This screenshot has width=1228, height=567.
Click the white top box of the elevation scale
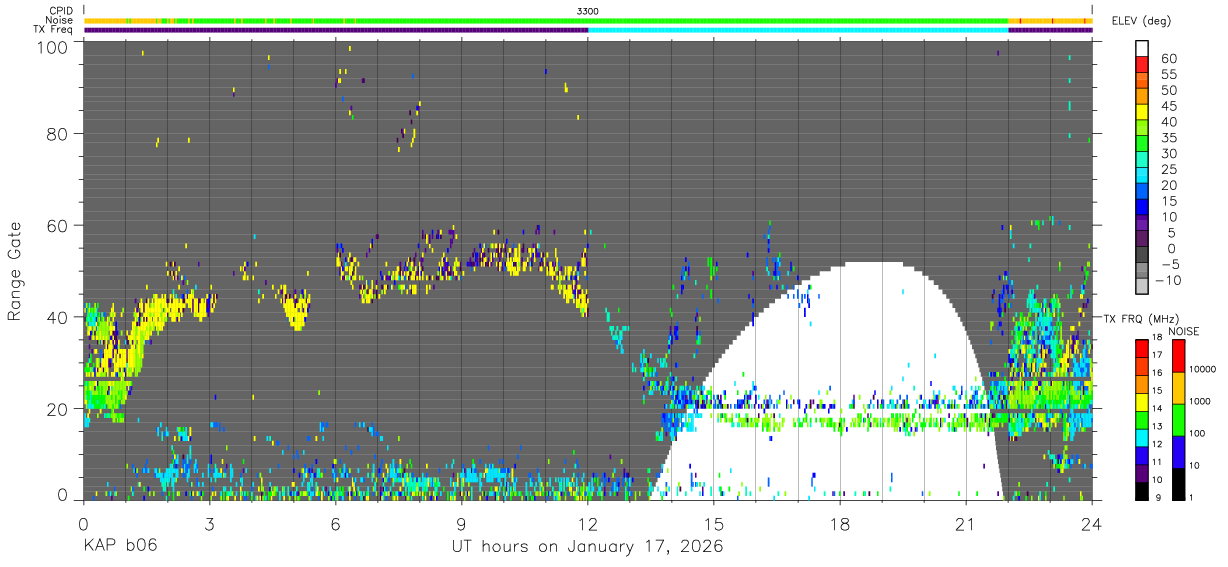pos(1142,48)
